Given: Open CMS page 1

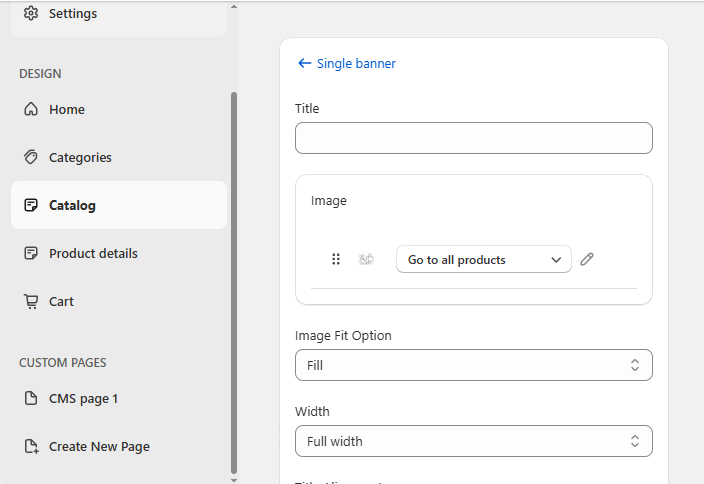Looking at the screenshot, I should pos(119,398).
